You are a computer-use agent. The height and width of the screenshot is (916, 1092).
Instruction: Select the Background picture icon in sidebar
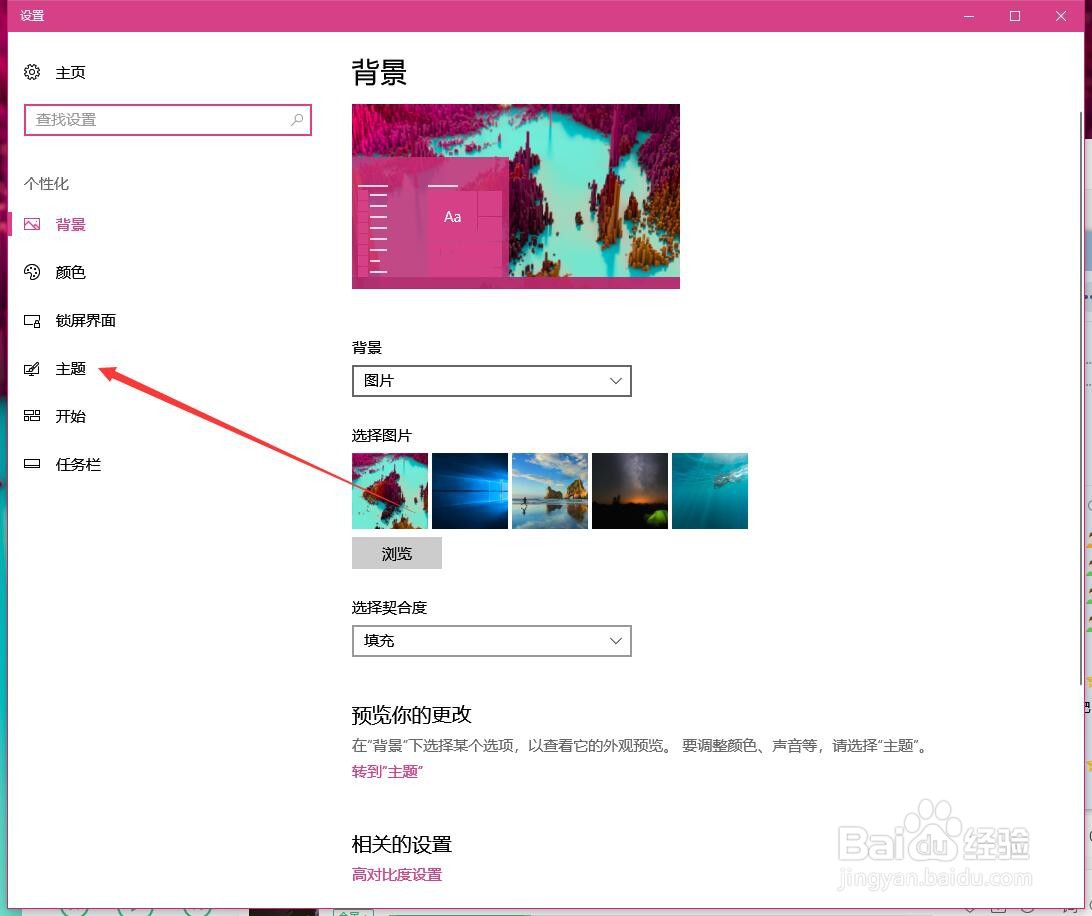(x=32, y=224)
